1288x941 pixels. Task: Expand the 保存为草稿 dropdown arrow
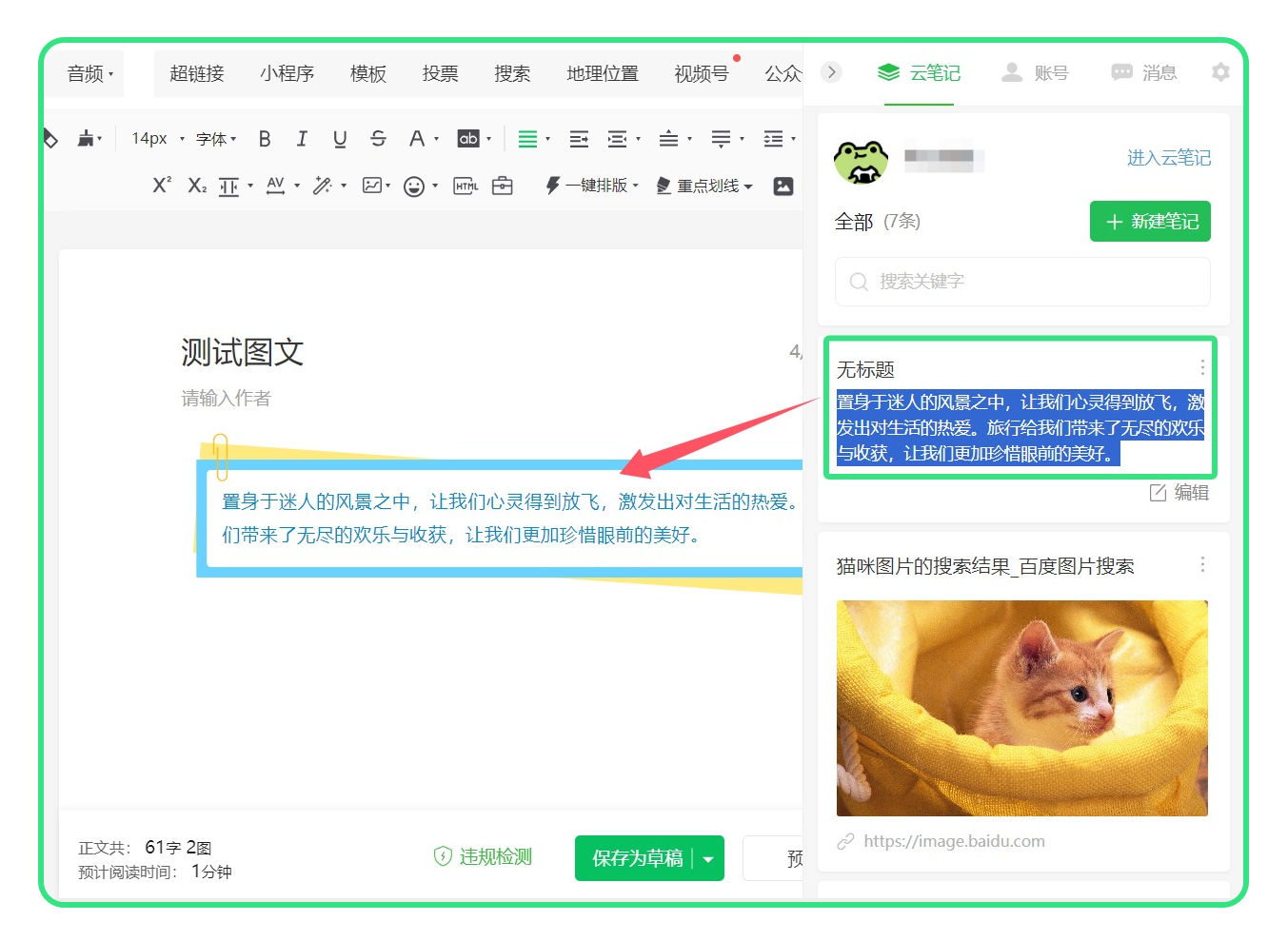[x=708, y=858]
